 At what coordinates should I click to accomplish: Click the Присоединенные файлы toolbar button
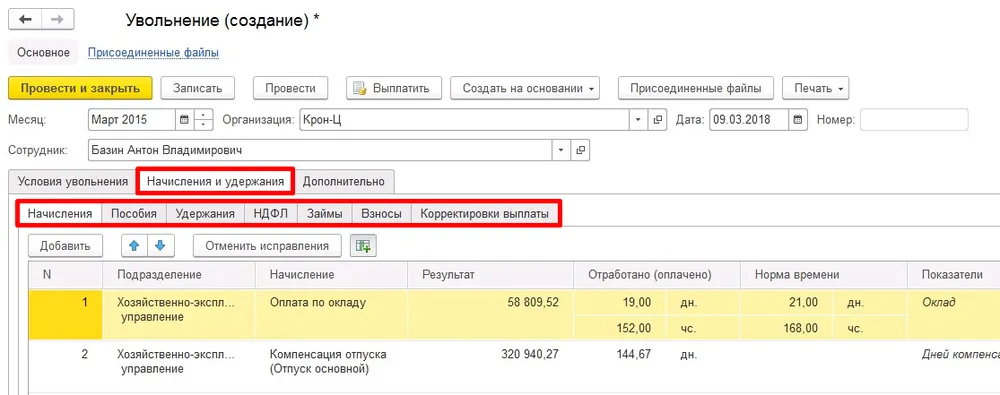click(x=696, y=88)
